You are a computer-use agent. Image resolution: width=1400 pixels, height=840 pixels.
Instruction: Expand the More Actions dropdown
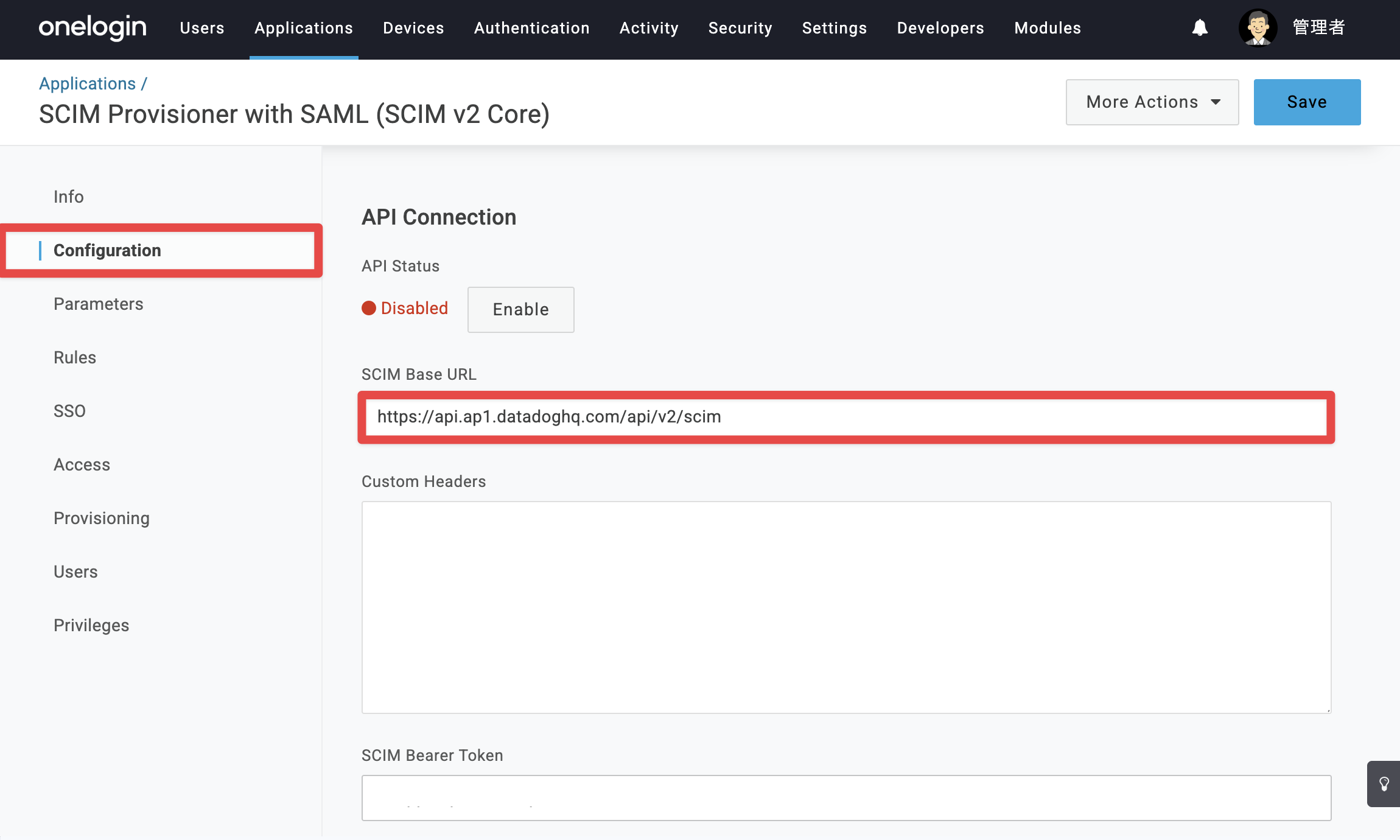click(x=1152, y=102)
